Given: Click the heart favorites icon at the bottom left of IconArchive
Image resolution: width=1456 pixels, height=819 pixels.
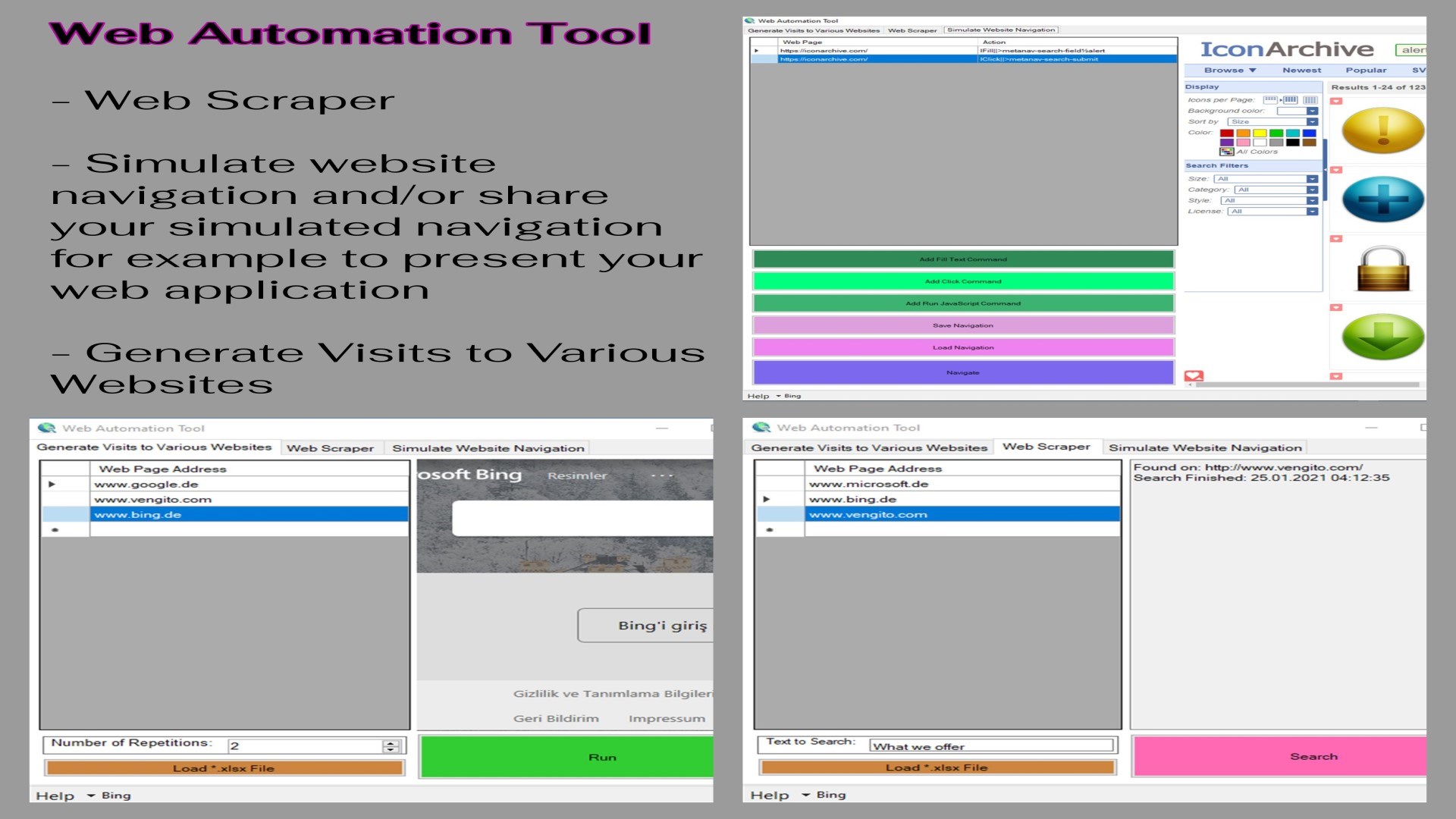Looking at the screenshot, I should click(x=1194, y=376).
